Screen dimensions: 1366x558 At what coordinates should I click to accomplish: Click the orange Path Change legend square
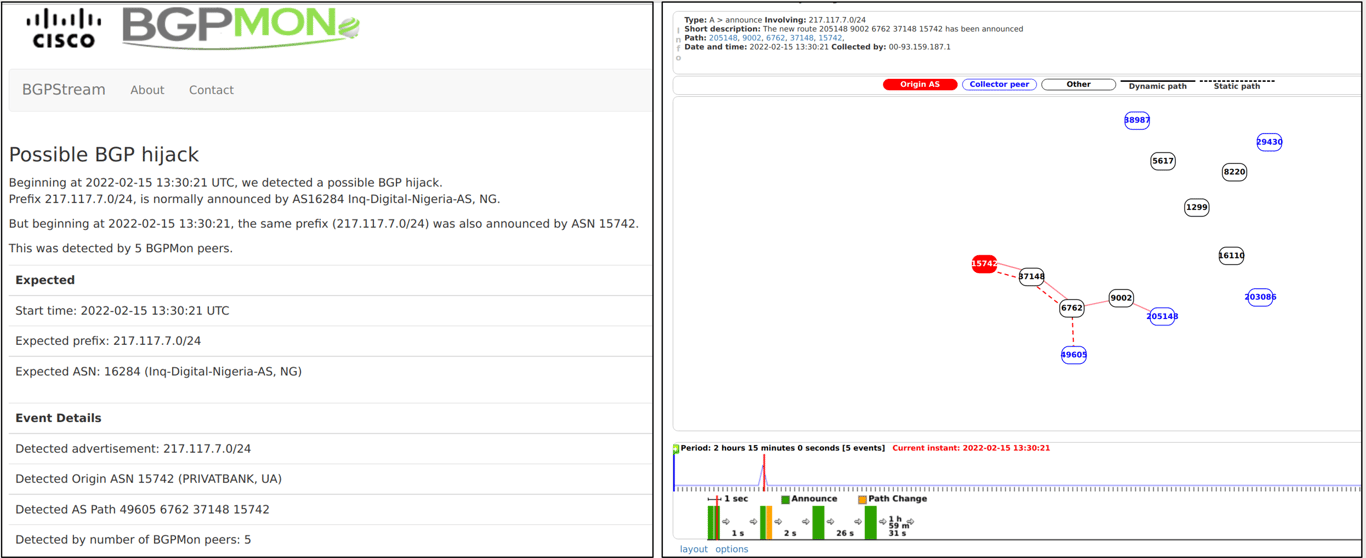(862, 499)
